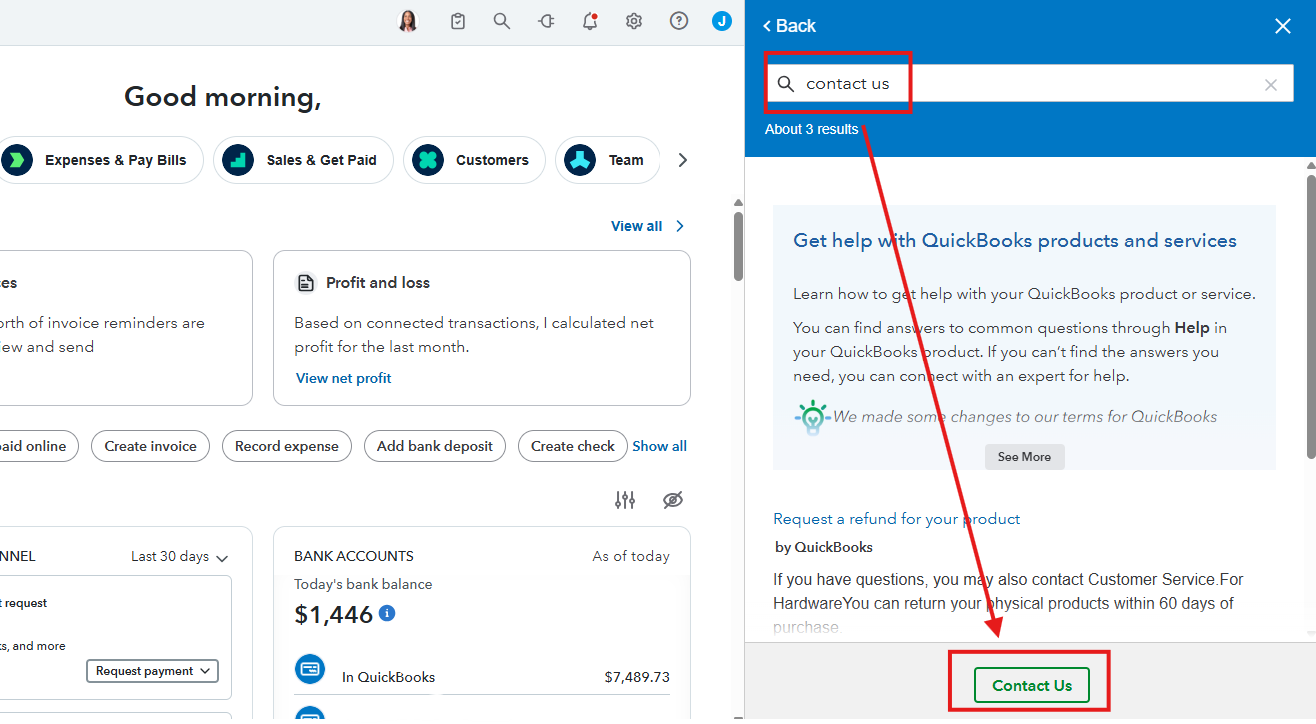Open Get help with QuickBooks products article
The width and height of the screenshot is (1316, 724).
pyautogui.click(x=1015, y=241)
